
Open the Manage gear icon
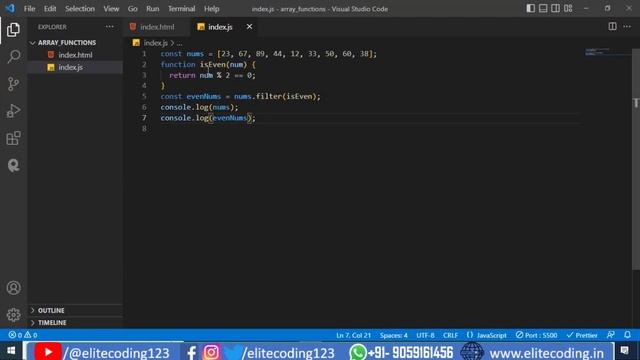click(x=13, y=315)
